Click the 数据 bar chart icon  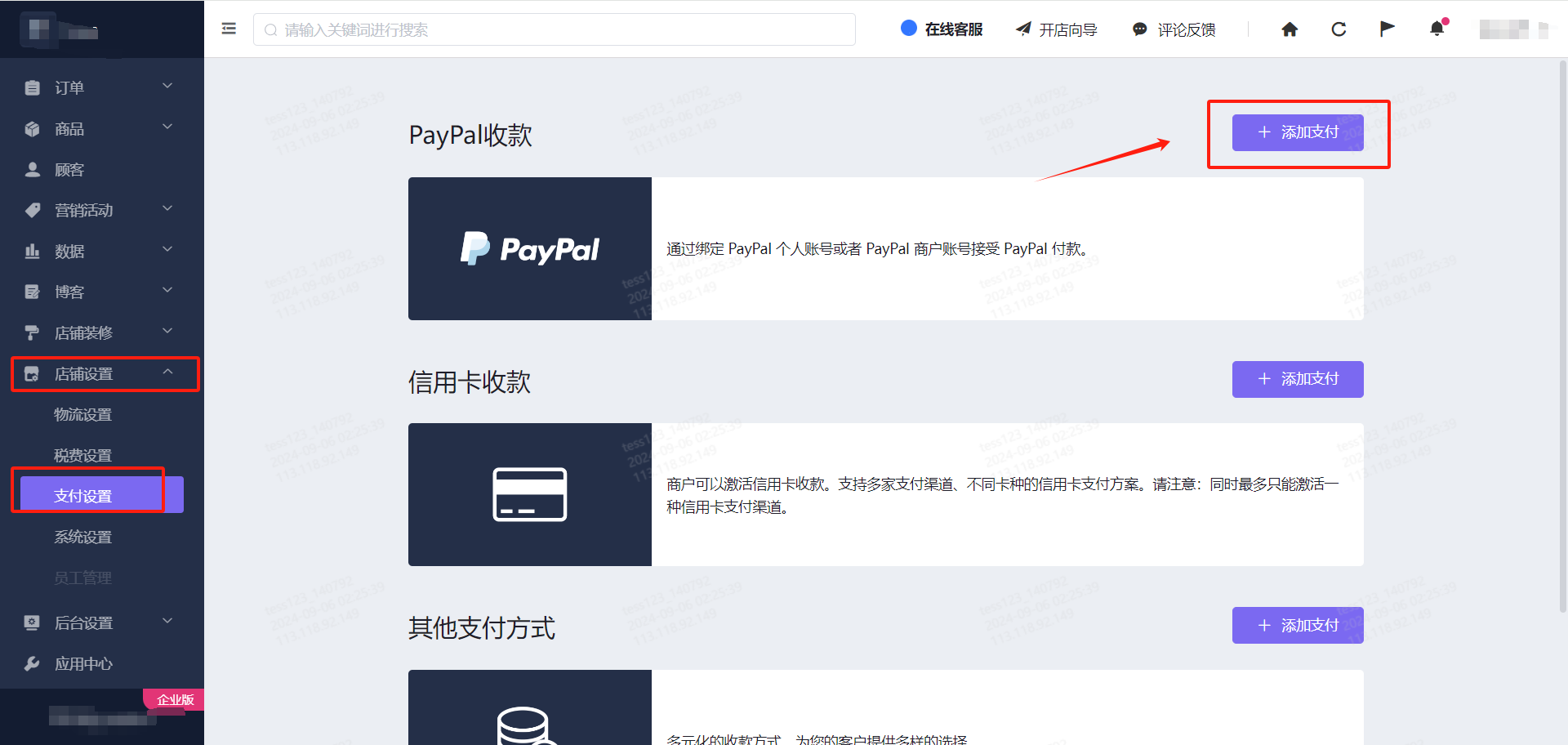coord(32,251)
